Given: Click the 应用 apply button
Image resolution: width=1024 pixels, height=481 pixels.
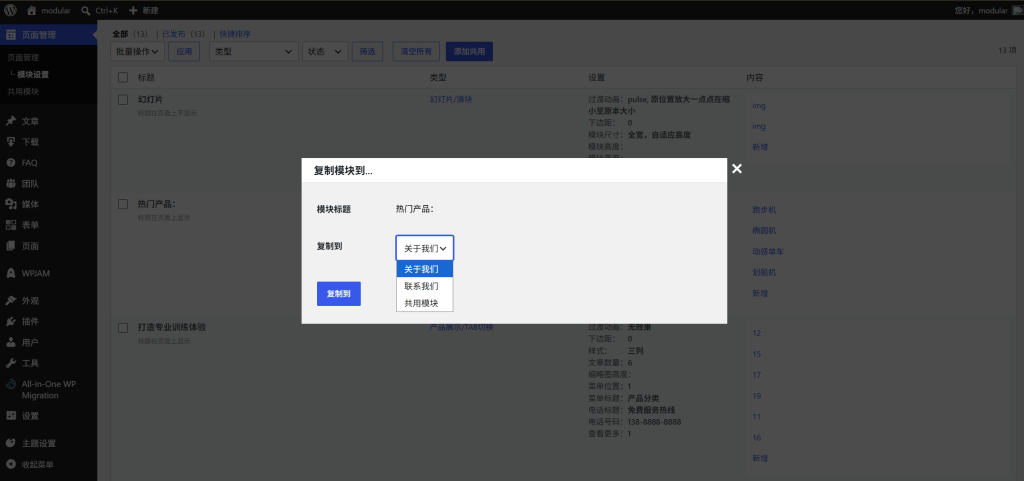Looking at the screenshot, I should (x=184, y=52).
